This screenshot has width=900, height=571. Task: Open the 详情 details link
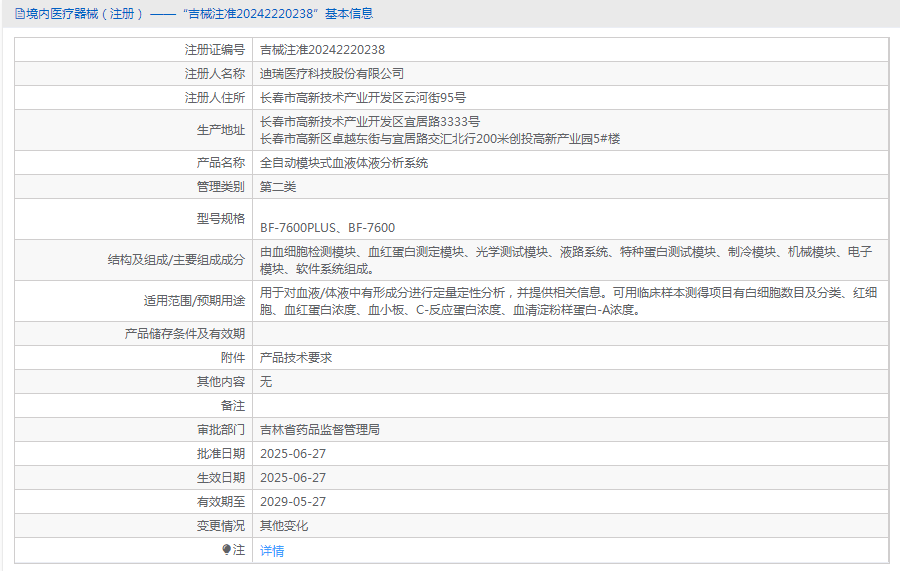[272, 551]
